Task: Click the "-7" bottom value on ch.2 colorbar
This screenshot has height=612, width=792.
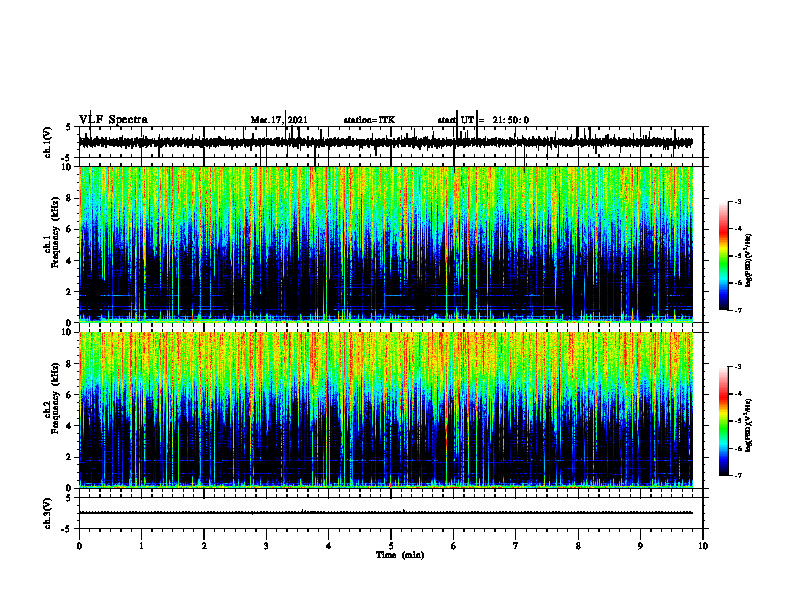Action: tap(738, 476)
